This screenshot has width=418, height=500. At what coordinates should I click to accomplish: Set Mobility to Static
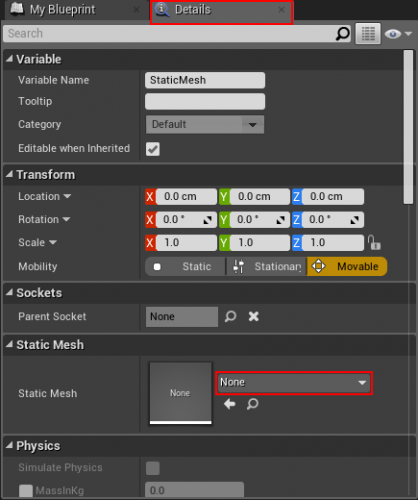pyautogui.click(x=185, y=266)
